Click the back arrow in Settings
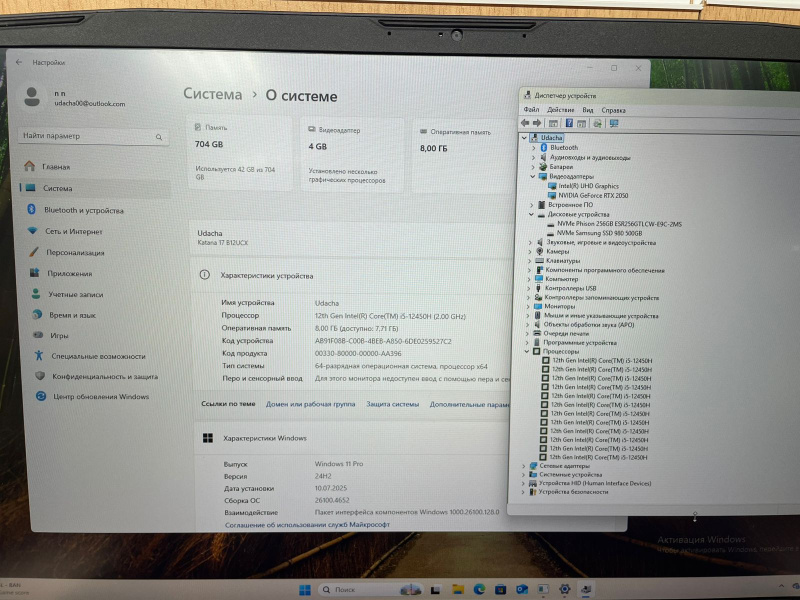The width and height of the screenshot is (800, 600). pyautogui.click(x=19, y=62)
